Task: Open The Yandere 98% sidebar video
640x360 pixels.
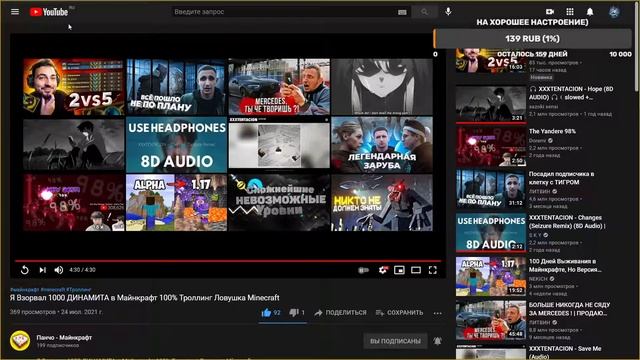Action: coord(552,131)
